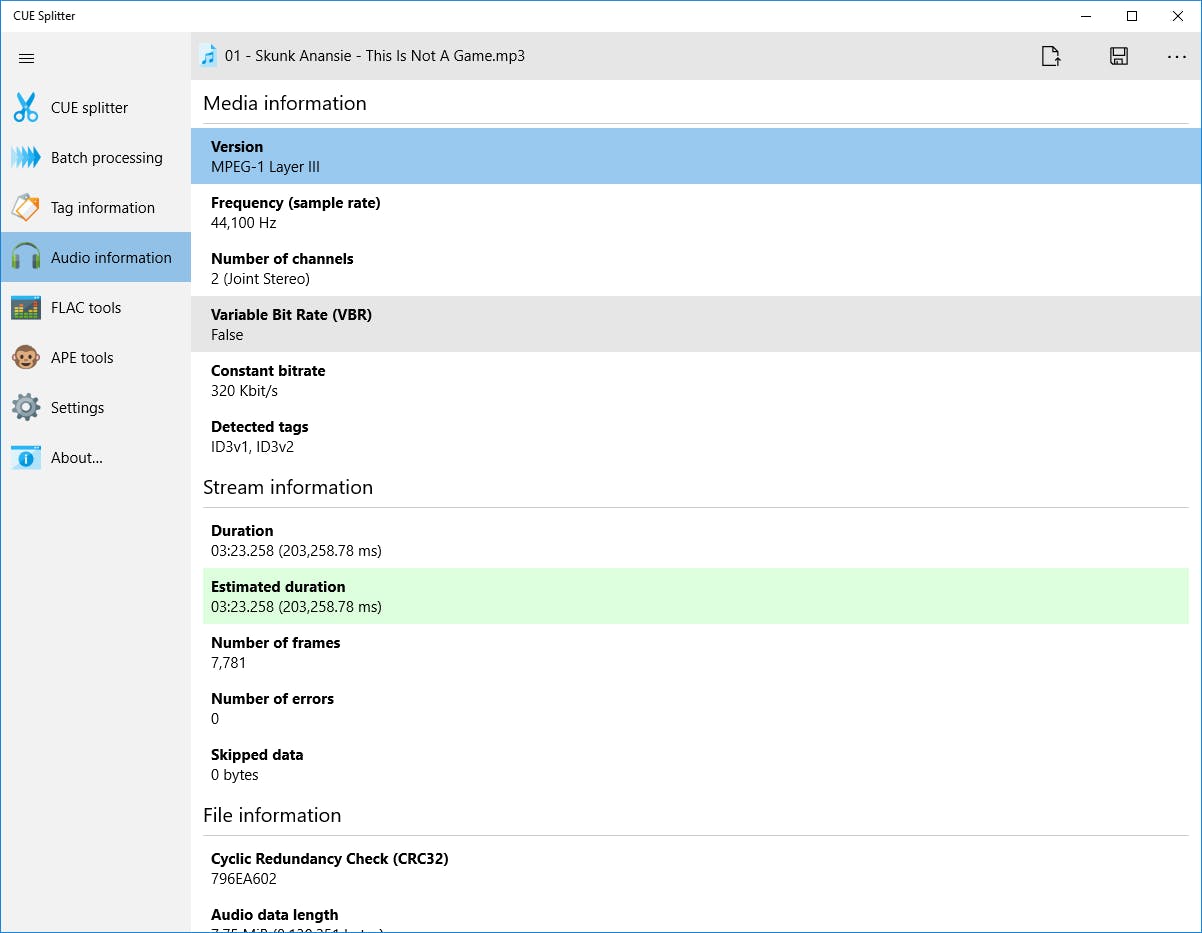Click the Audio information headphones icon
The height and width of the screenshot is (933, 1202).
(26, 258)
